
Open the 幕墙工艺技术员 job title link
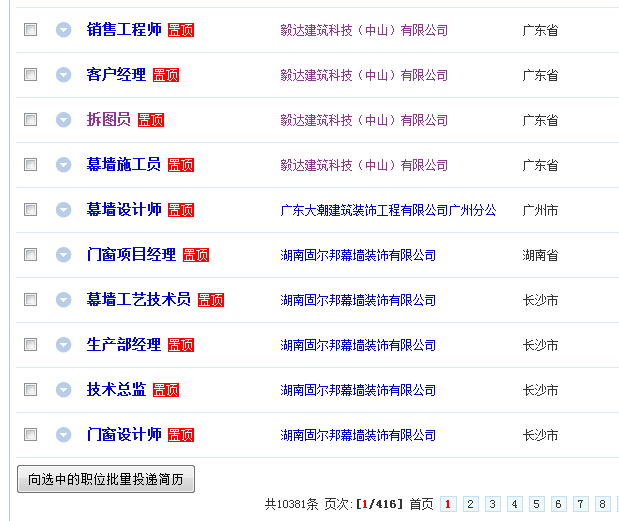pos(138,300)
